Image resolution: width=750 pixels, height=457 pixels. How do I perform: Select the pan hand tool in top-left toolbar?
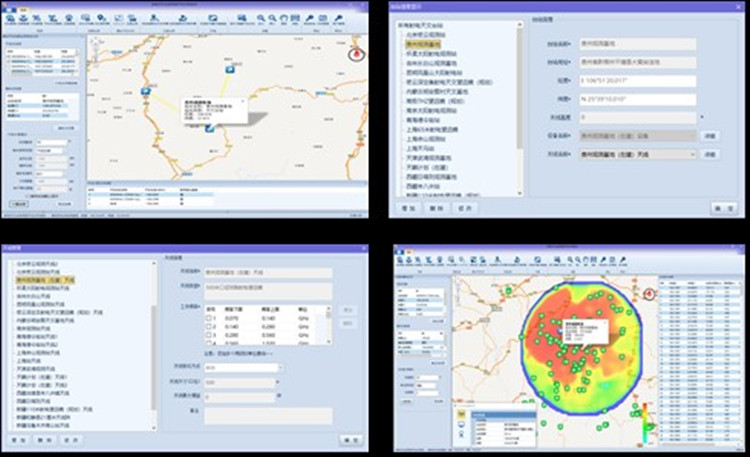284,18
